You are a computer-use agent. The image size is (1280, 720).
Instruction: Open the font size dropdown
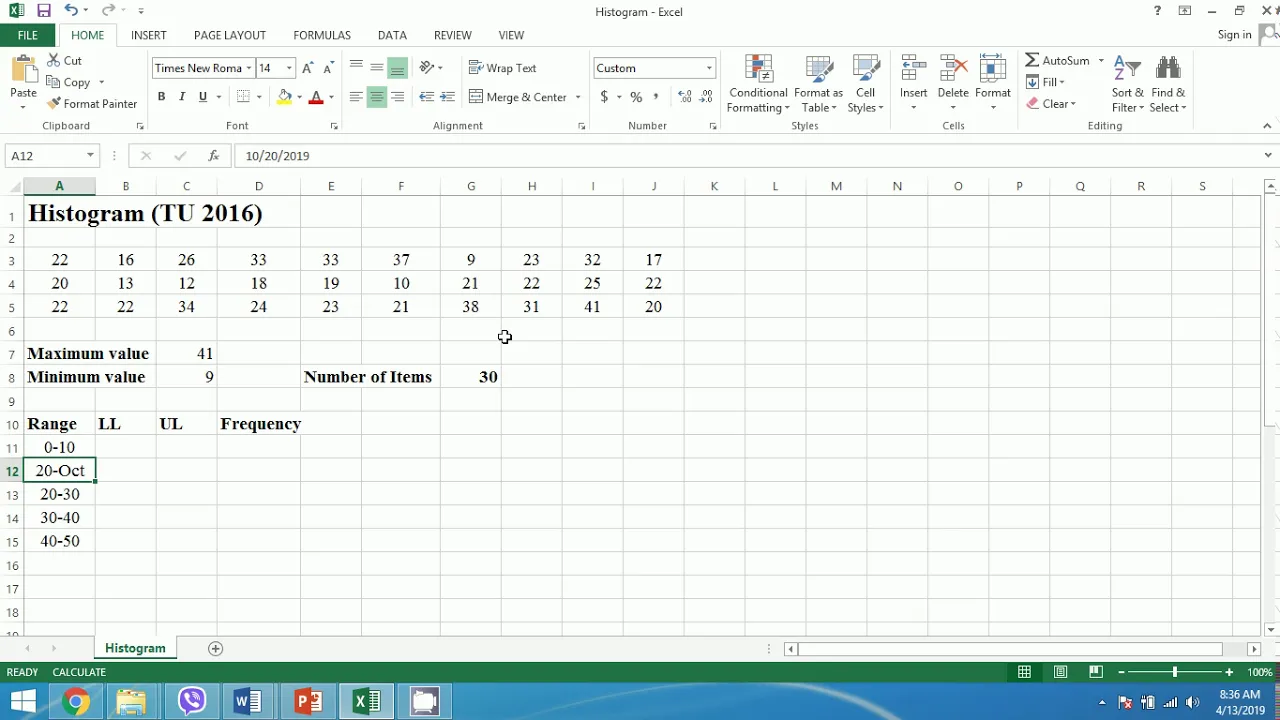(x=289, y=68)
